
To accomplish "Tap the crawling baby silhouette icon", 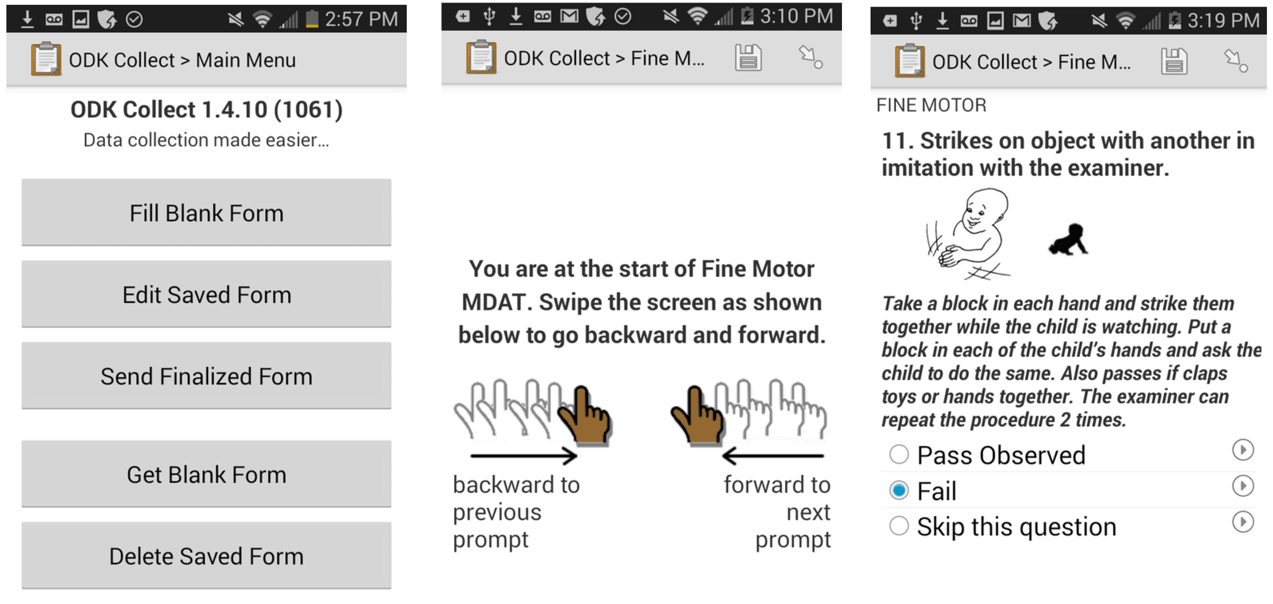I will click(1068, 239).
